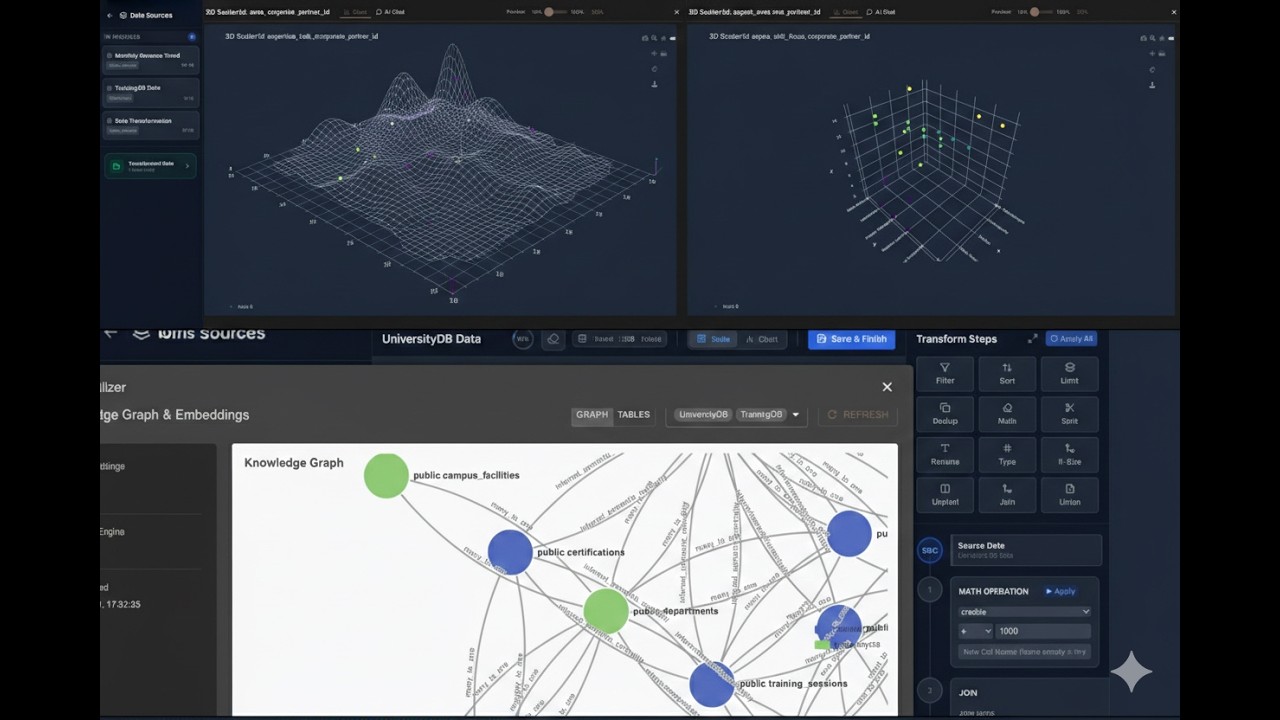Expand the green Transformed Data card chevron
Screen dimensions: 1280x720
point(187,166)
